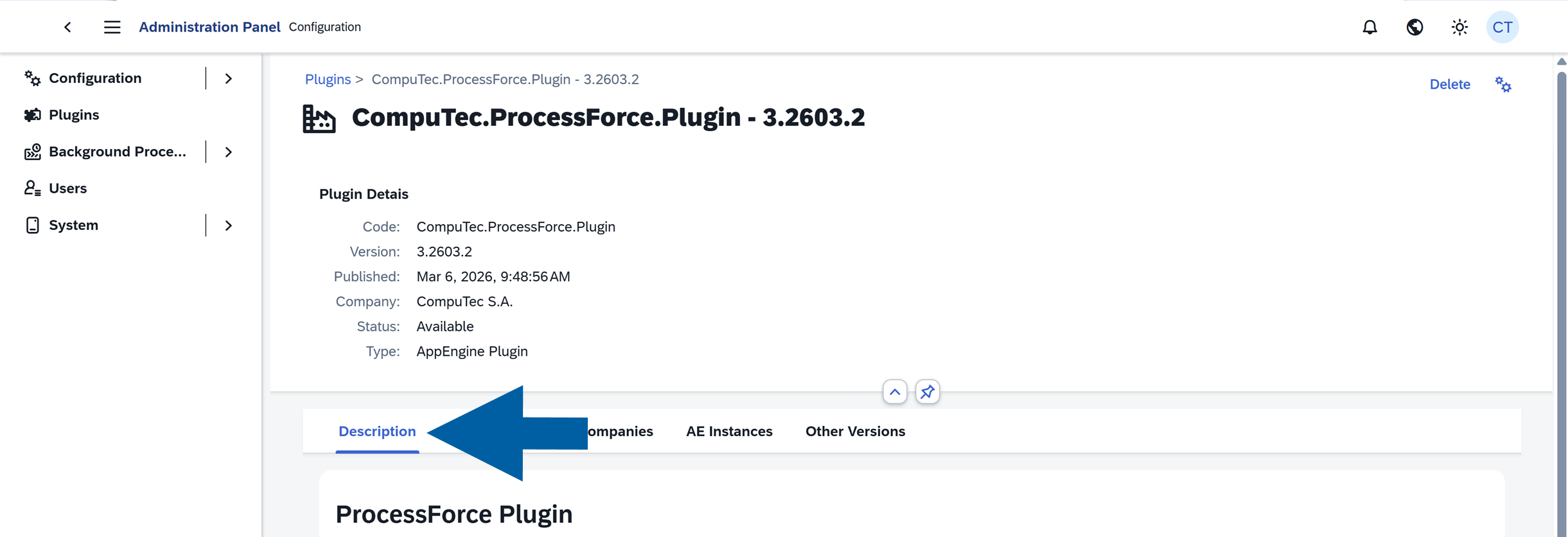This screenshot has width=1568, height=537.
Task: Click the ProcessForce Plugin description heading
Action: pyautogui.click(x=454, y=514)
